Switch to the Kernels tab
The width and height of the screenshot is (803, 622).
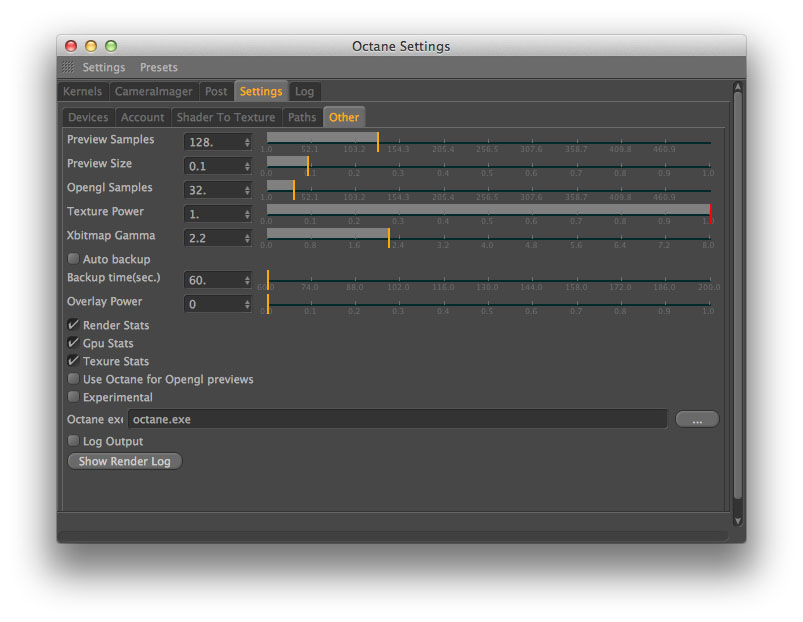(x=82, y=92)
